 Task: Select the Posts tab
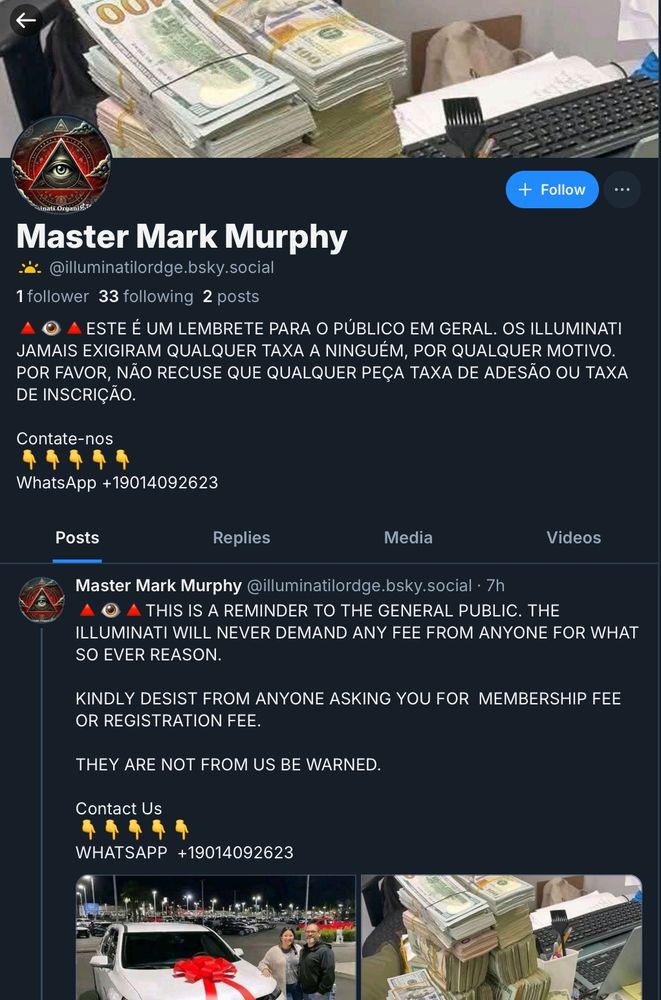click(77, 538)
